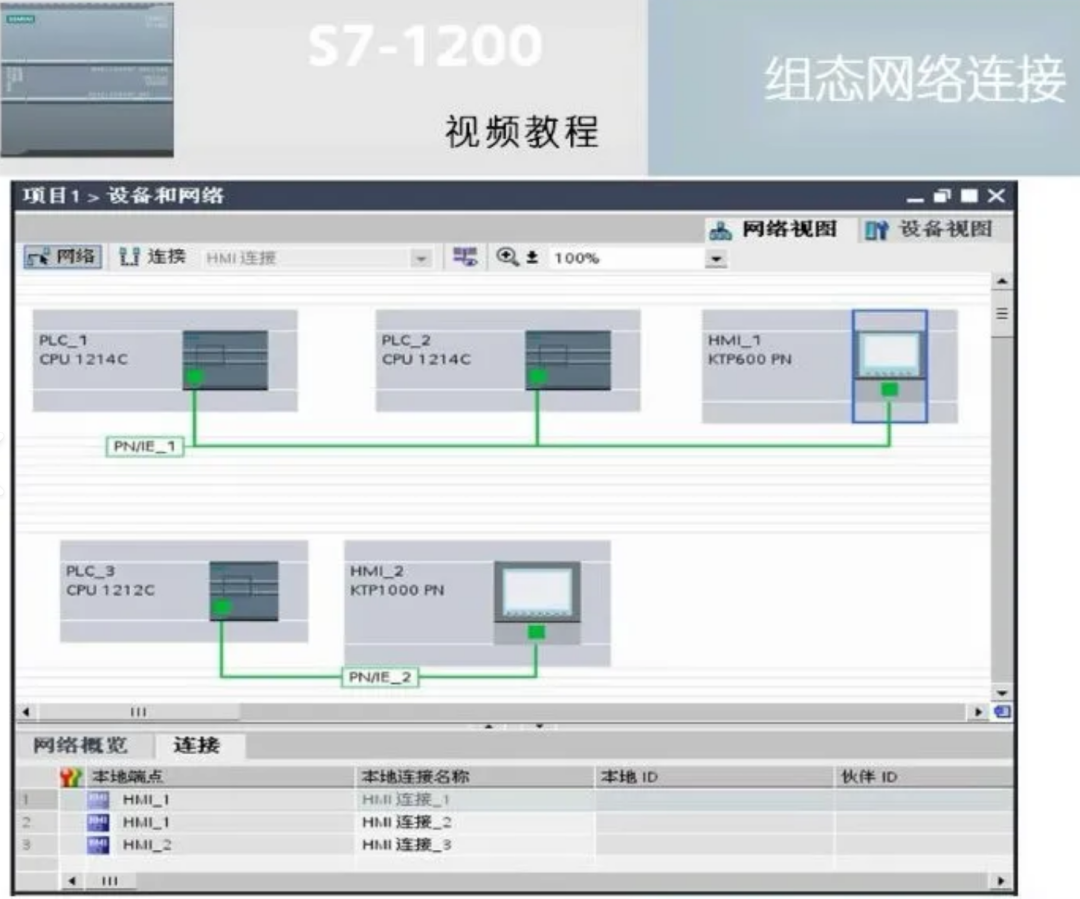Click the HMI icon in table row 3
The width and height of the screenshot is (1080, 899).
[98, 845]
